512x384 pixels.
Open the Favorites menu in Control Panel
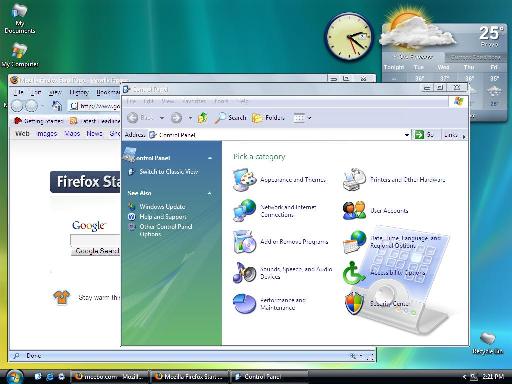point(194,101)
